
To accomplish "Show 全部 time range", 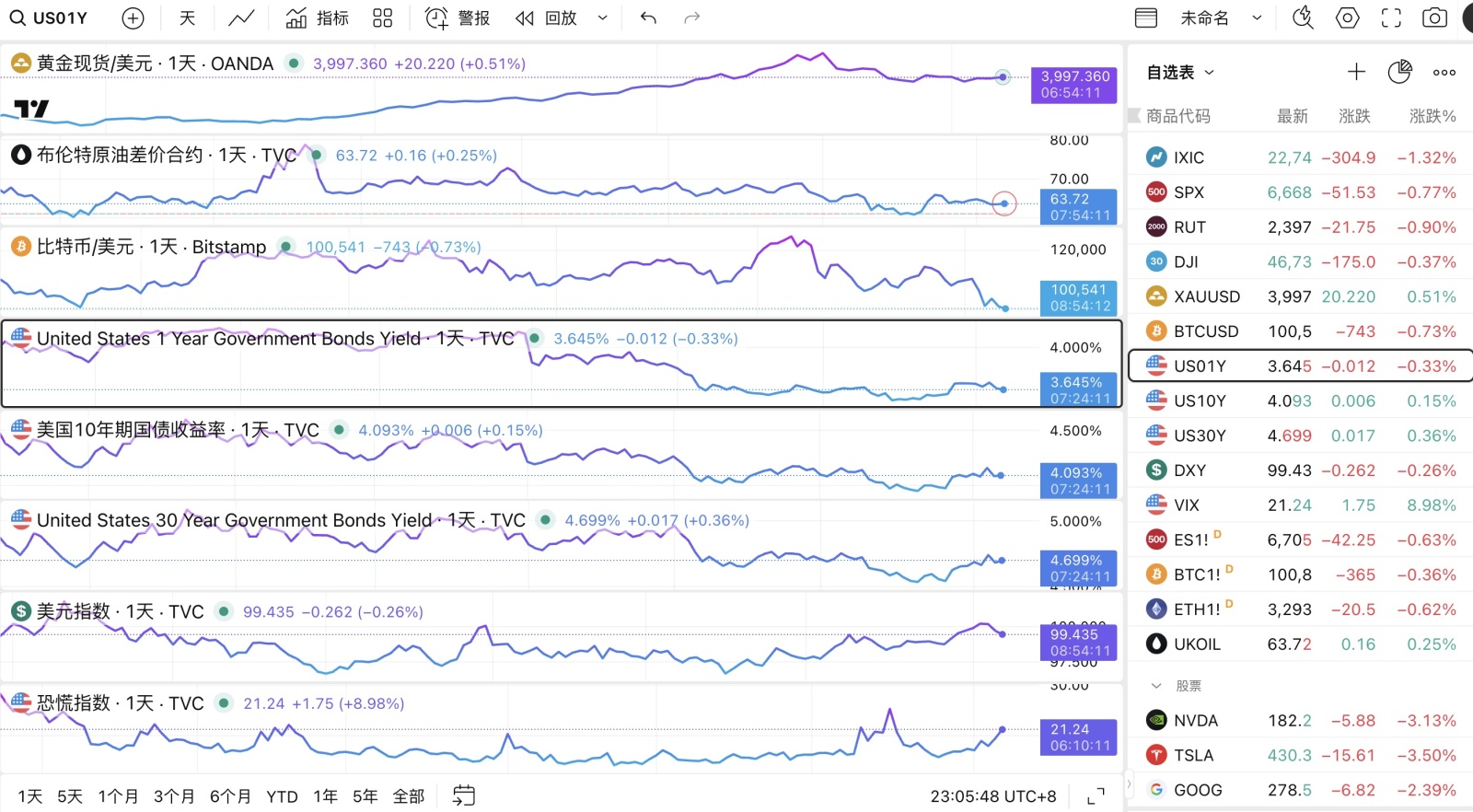I will point(409,796).
